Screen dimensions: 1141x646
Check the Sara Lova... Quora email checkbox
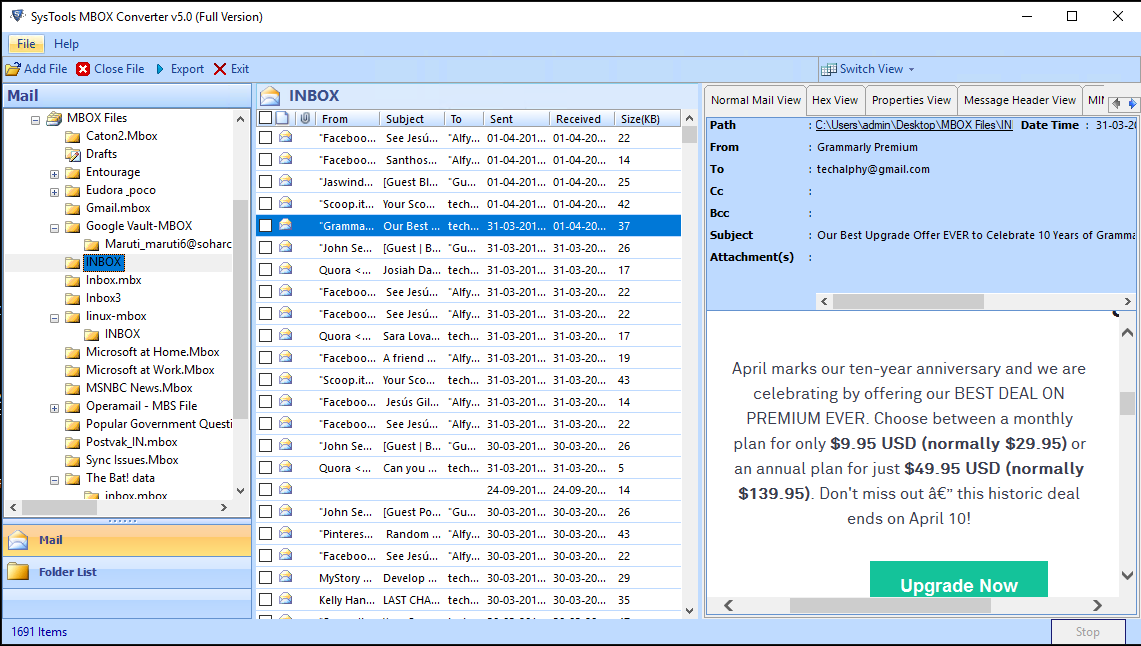pos(266,335)
